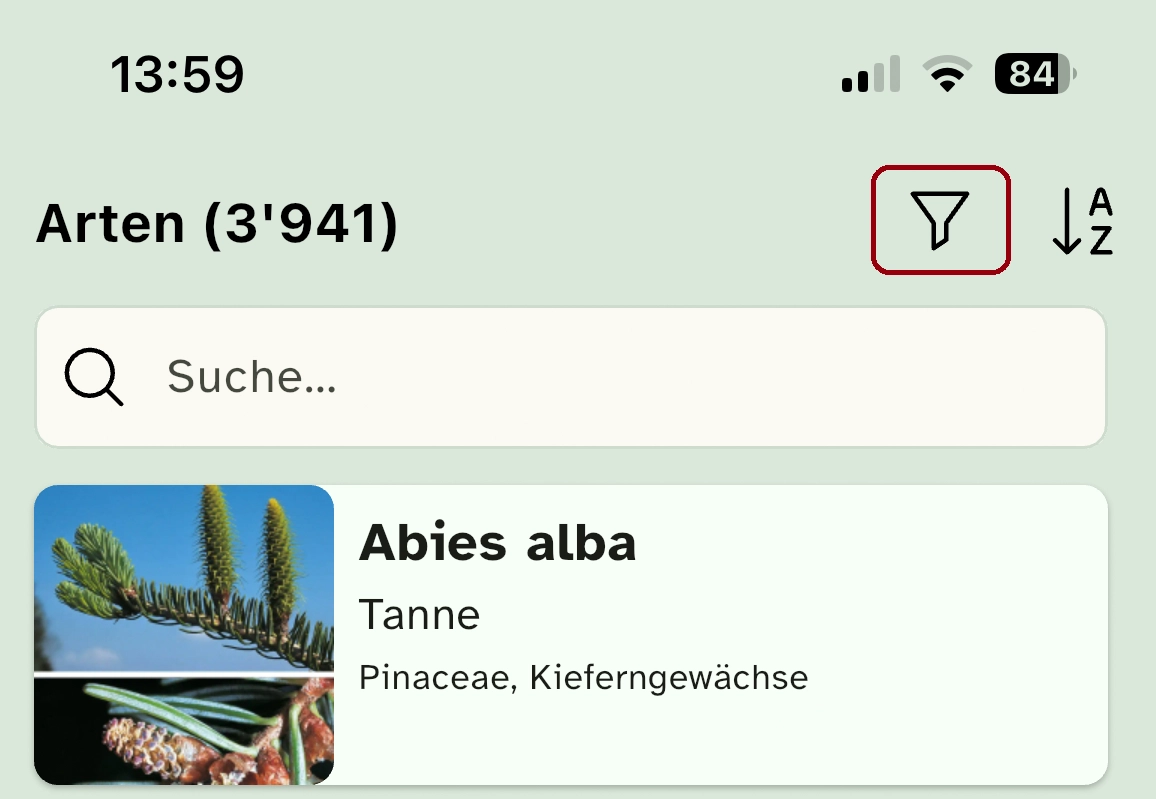Click into the Suche... search field
This screenshot has width=1156, height=799.
click(x=571, y=377)
